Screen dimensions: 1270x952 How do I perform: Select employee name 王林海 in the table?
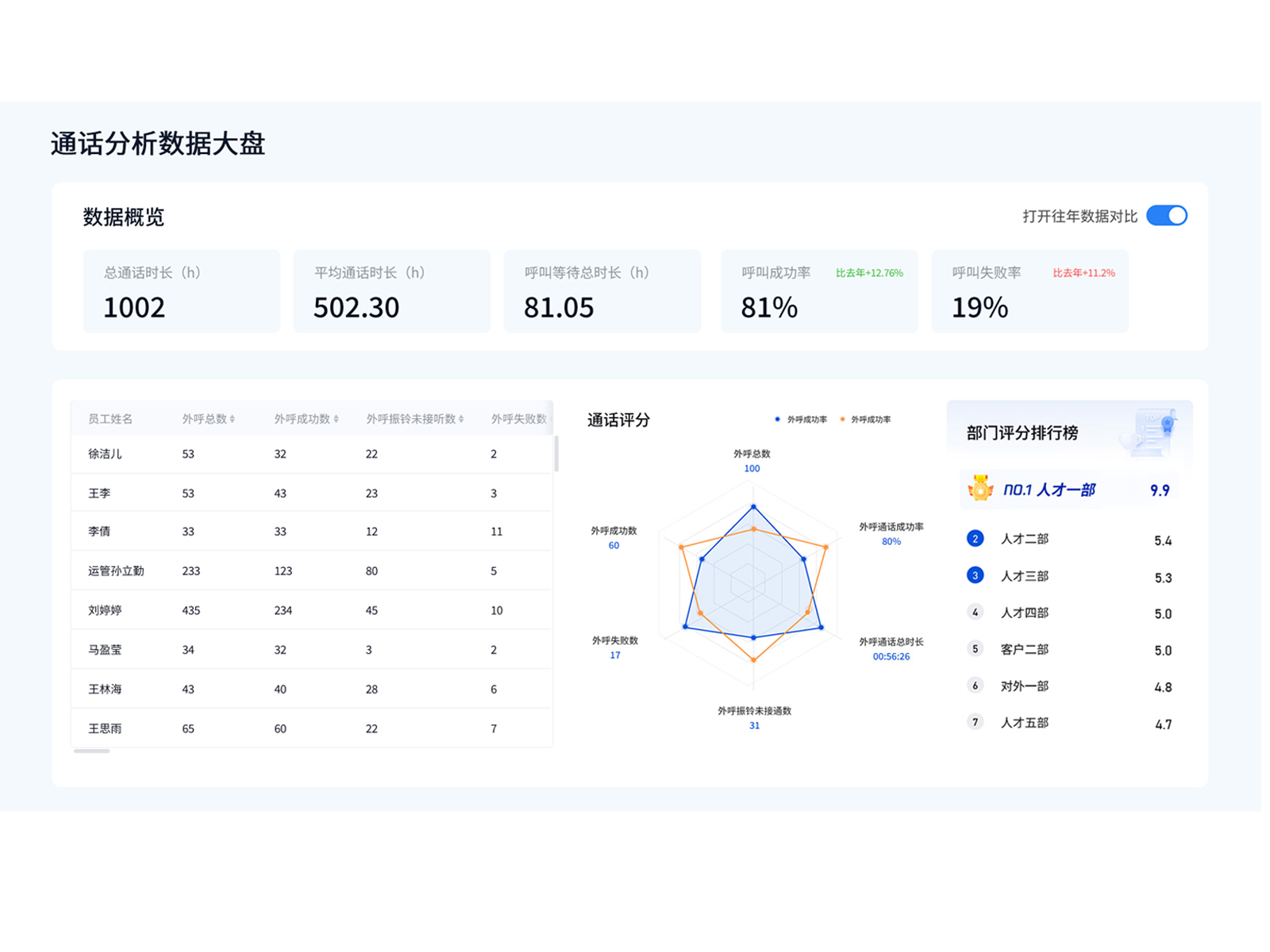click(x=105, y=689)
